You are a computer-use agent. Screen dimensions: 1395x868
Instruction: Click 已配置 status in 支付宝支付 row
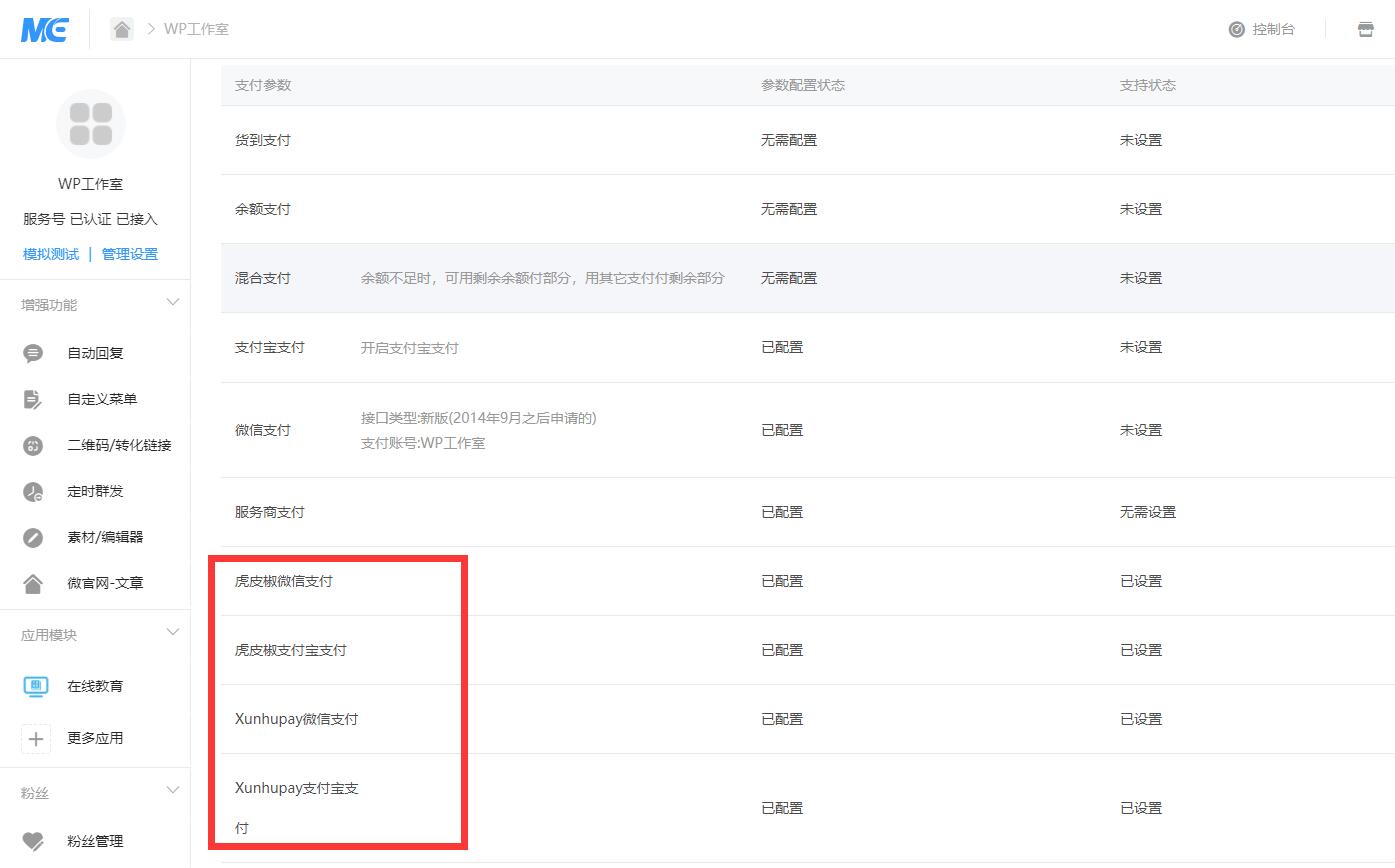tap(782, 347)
